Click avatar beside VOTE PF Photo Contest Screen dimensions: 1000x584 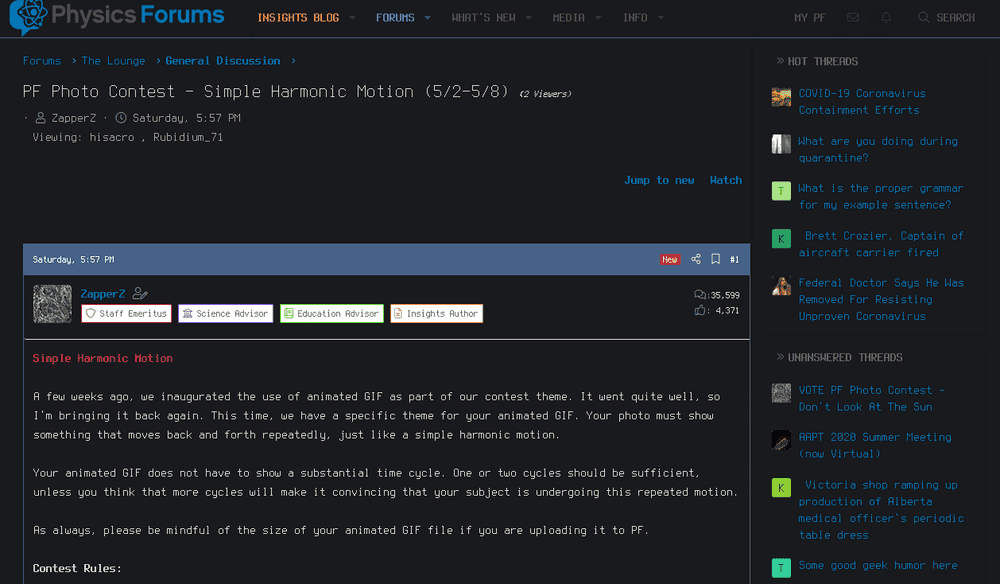click(x=781, y=393)
